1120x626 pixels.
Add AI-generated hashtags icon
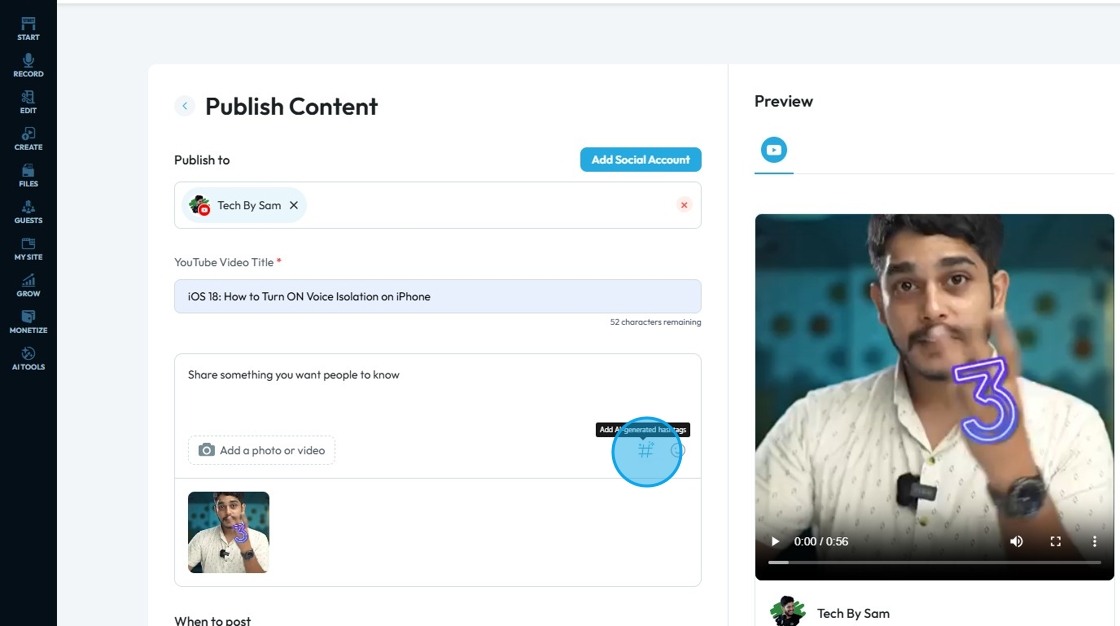(646, 450)
